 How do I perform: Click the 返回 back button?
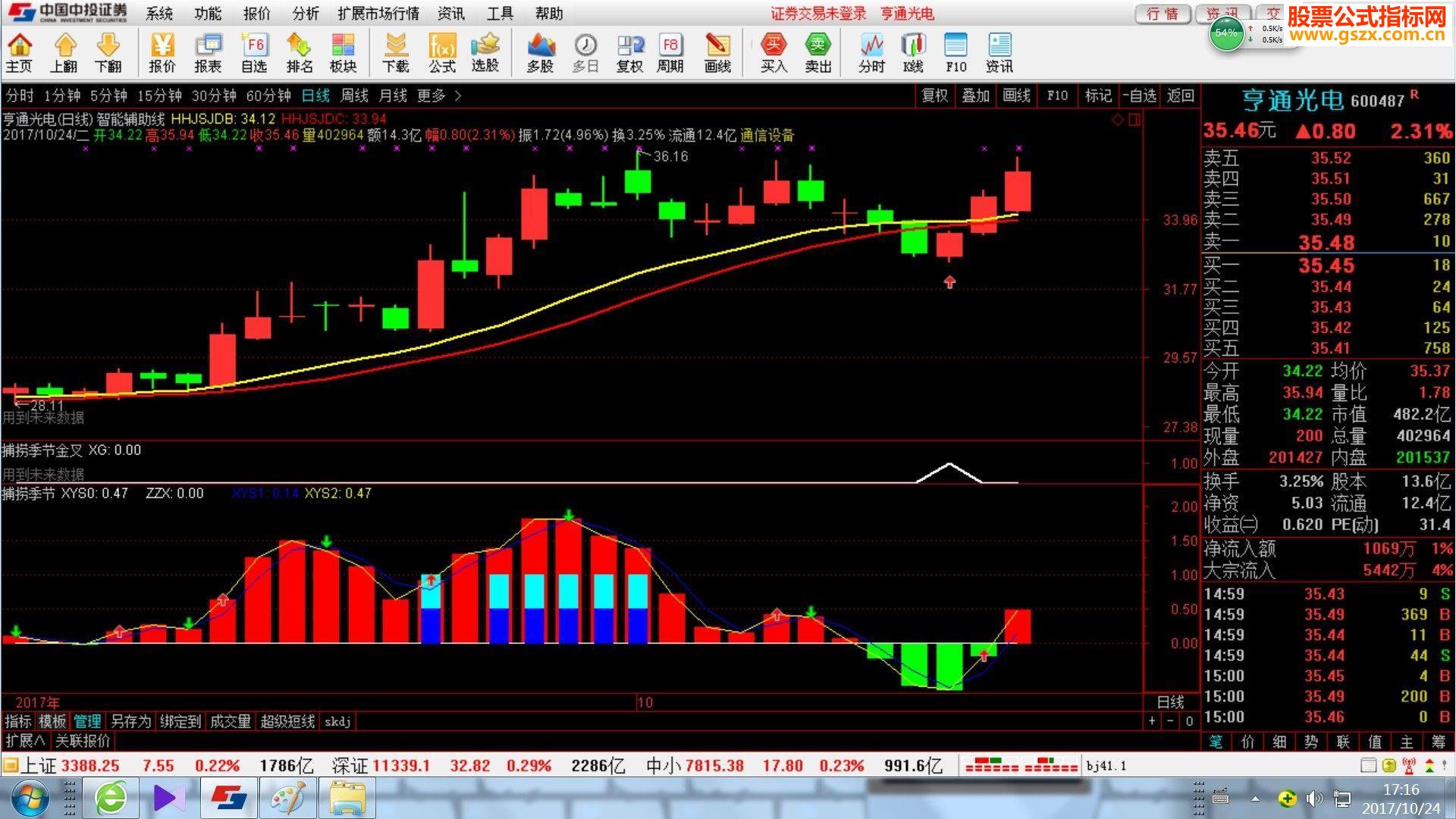pyautogui.click(x=1181, y=96)
